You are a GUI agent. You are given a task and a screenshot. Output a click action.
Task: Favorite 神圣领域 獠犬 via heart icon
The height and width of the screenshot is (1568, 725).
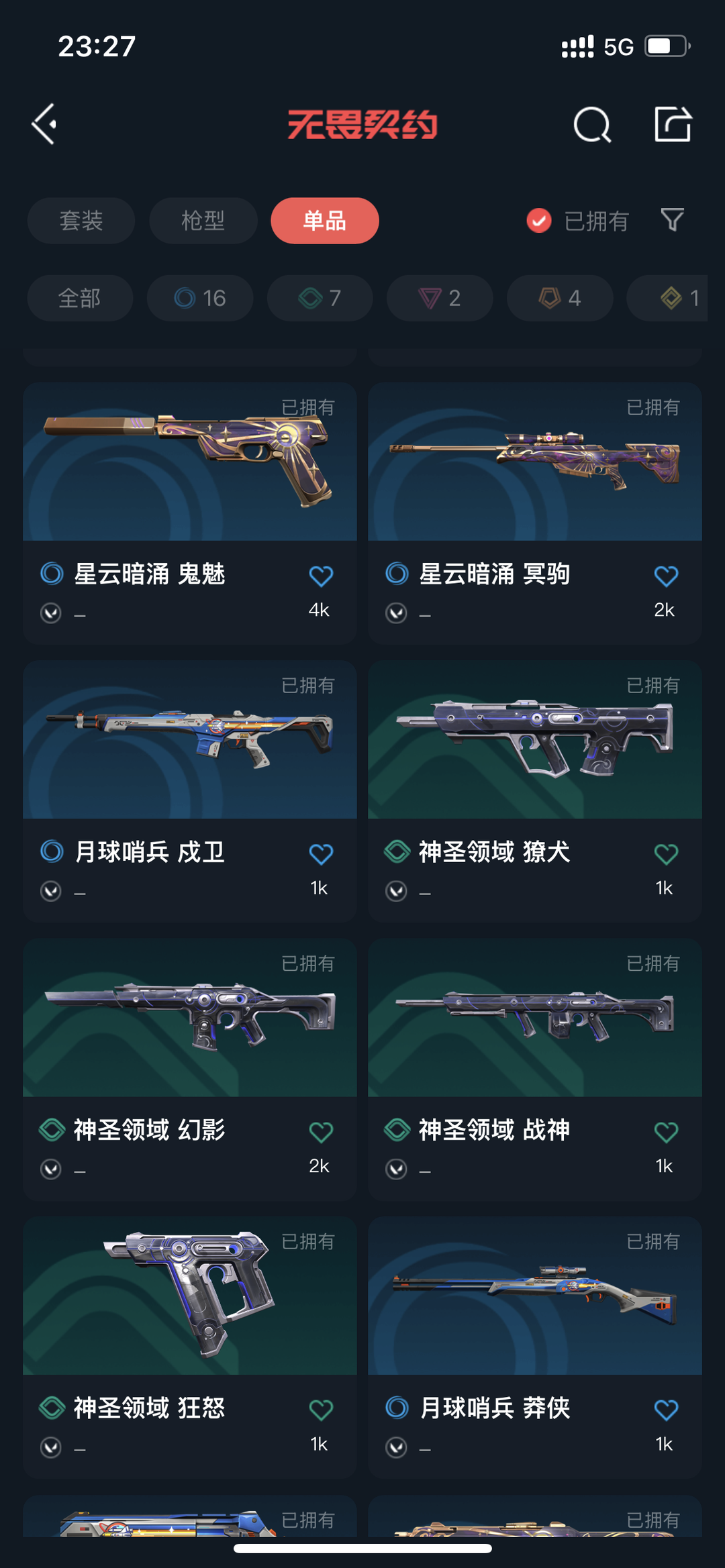pyautogui.click(x=666, y=854)
